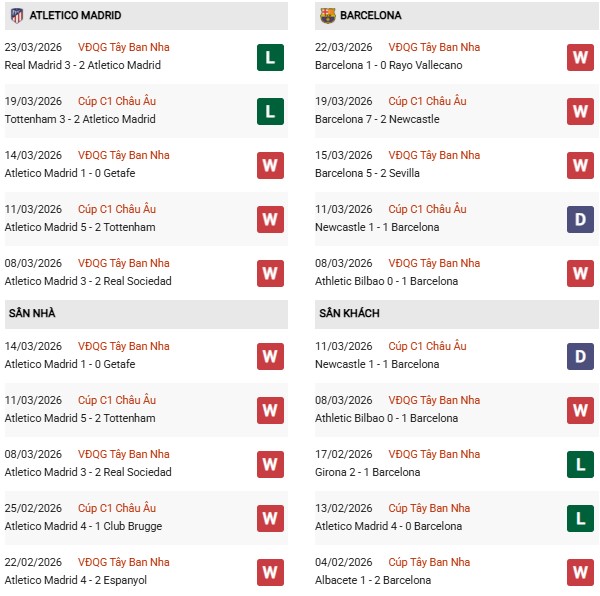
Task: Click L badge for Girona 2-1 Barcelona
Action: point(580,464)
